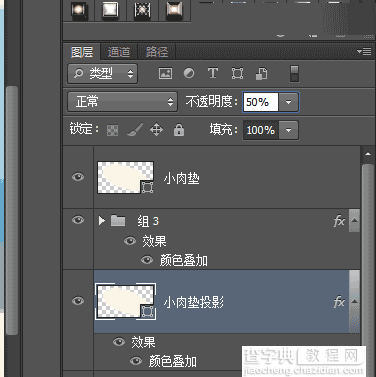Click the 不透明度 50% input field

(x=260, y=102)
